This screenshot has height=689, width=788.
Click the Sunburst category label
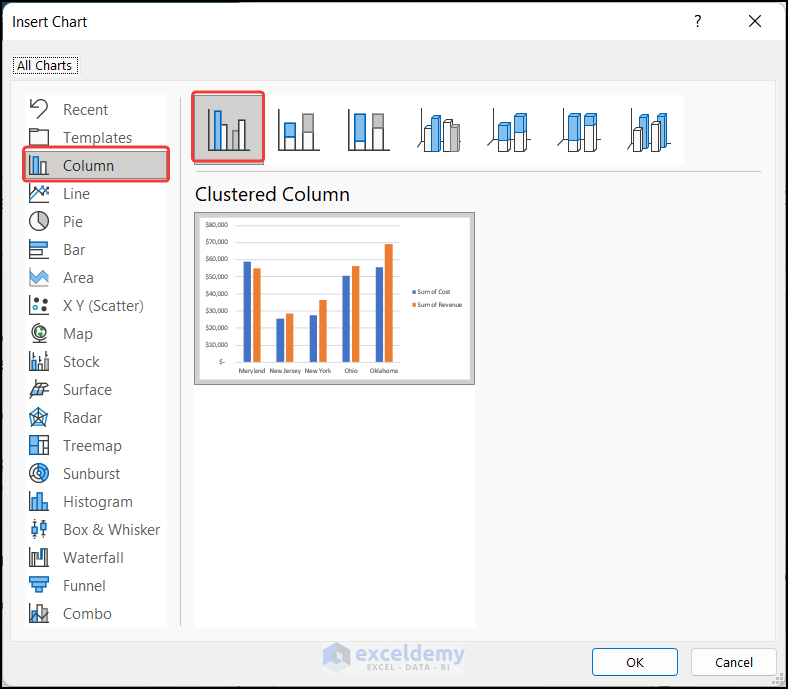coord(91,474)
